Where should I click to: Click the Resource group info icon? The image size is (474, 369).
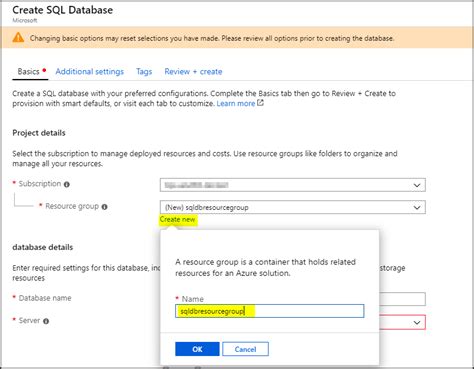point(104,207)
